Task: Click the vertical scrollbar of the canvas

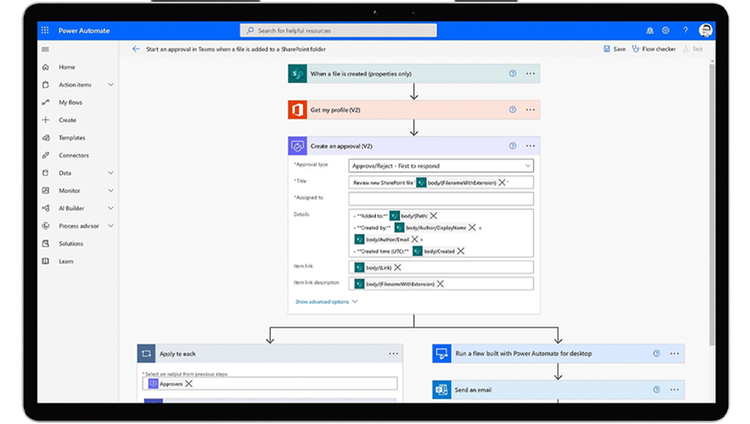Action: [x=712, y=203]
